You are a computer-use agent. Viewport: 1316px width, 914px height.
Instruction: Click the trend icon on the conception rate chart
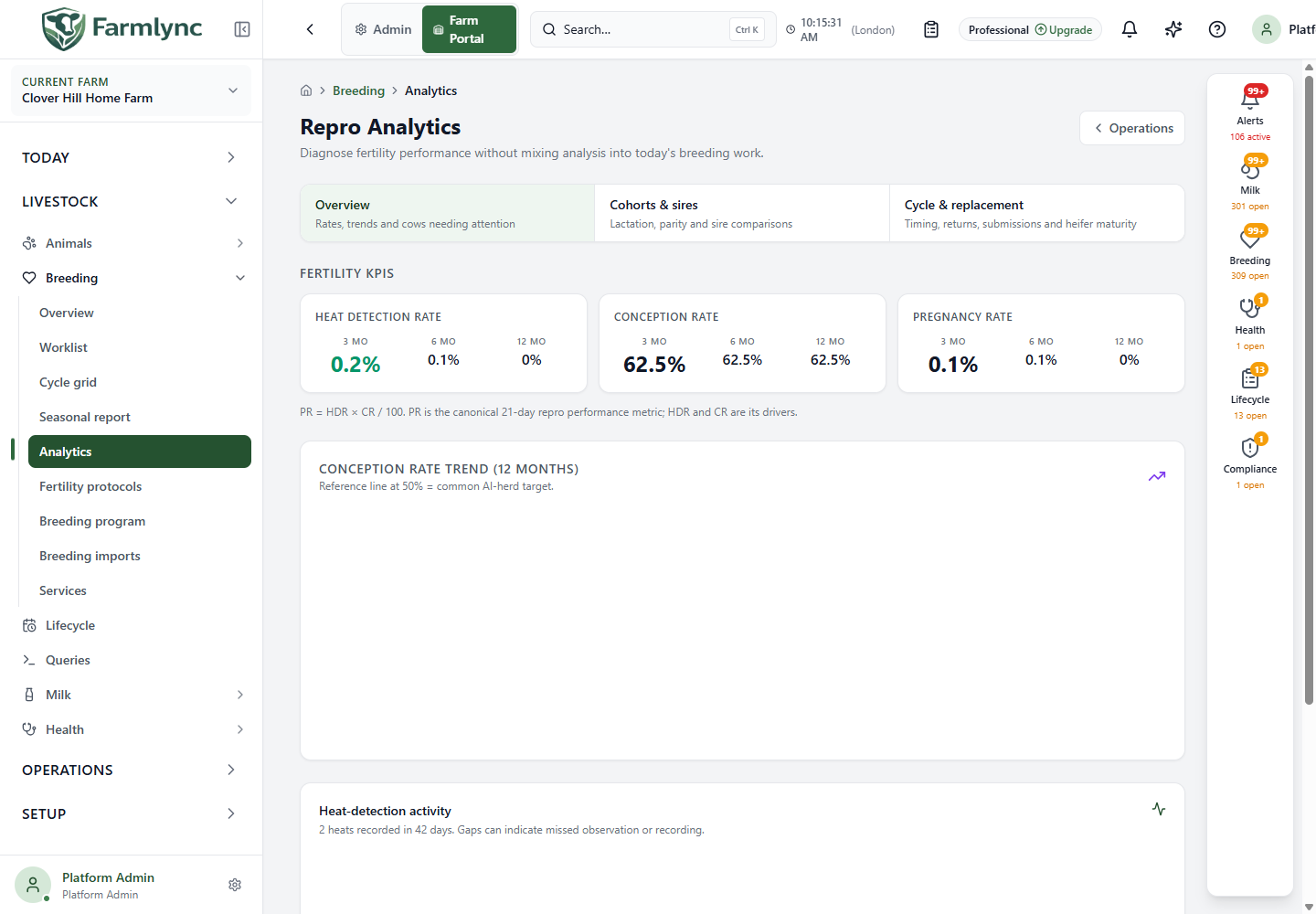[1157, 476]
